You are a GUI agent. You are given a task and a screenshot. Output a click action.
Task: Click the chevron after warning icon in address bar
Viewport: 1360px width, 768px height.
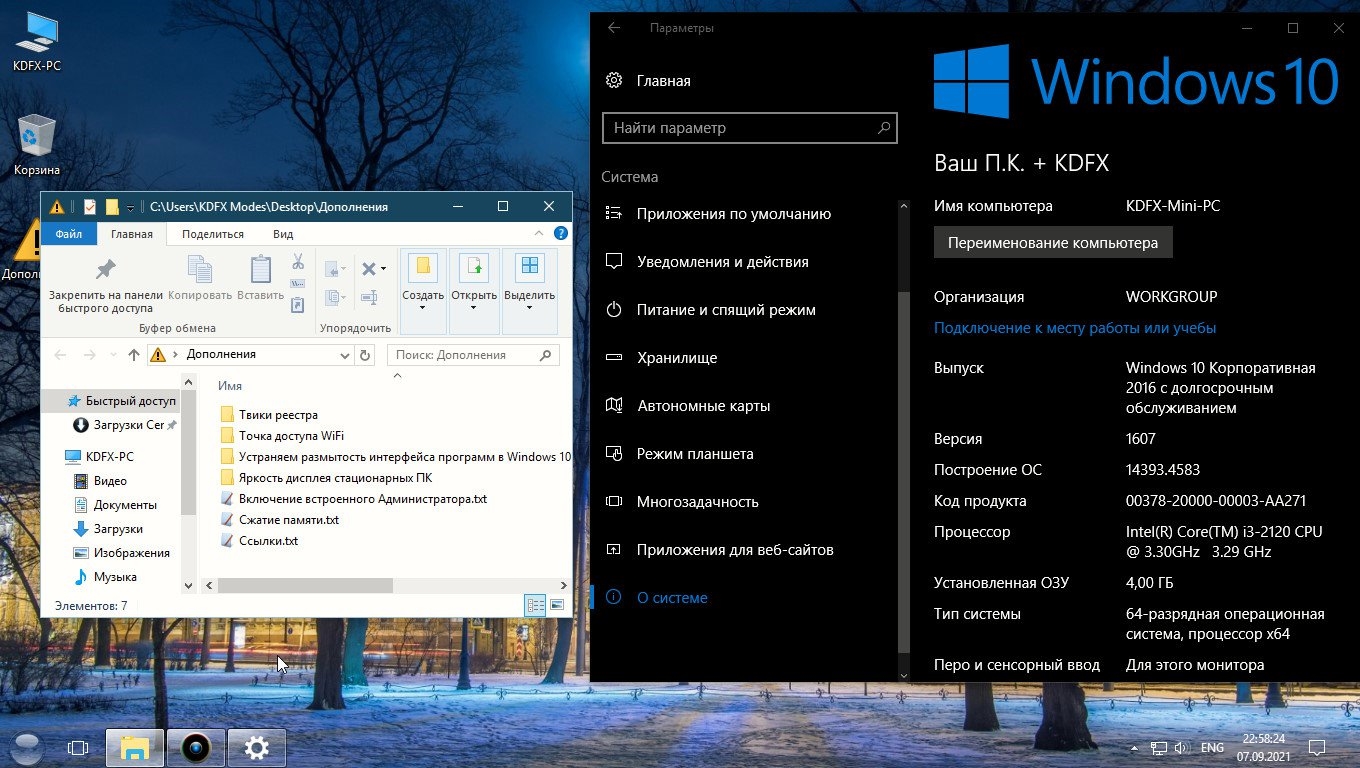[177, 355]
